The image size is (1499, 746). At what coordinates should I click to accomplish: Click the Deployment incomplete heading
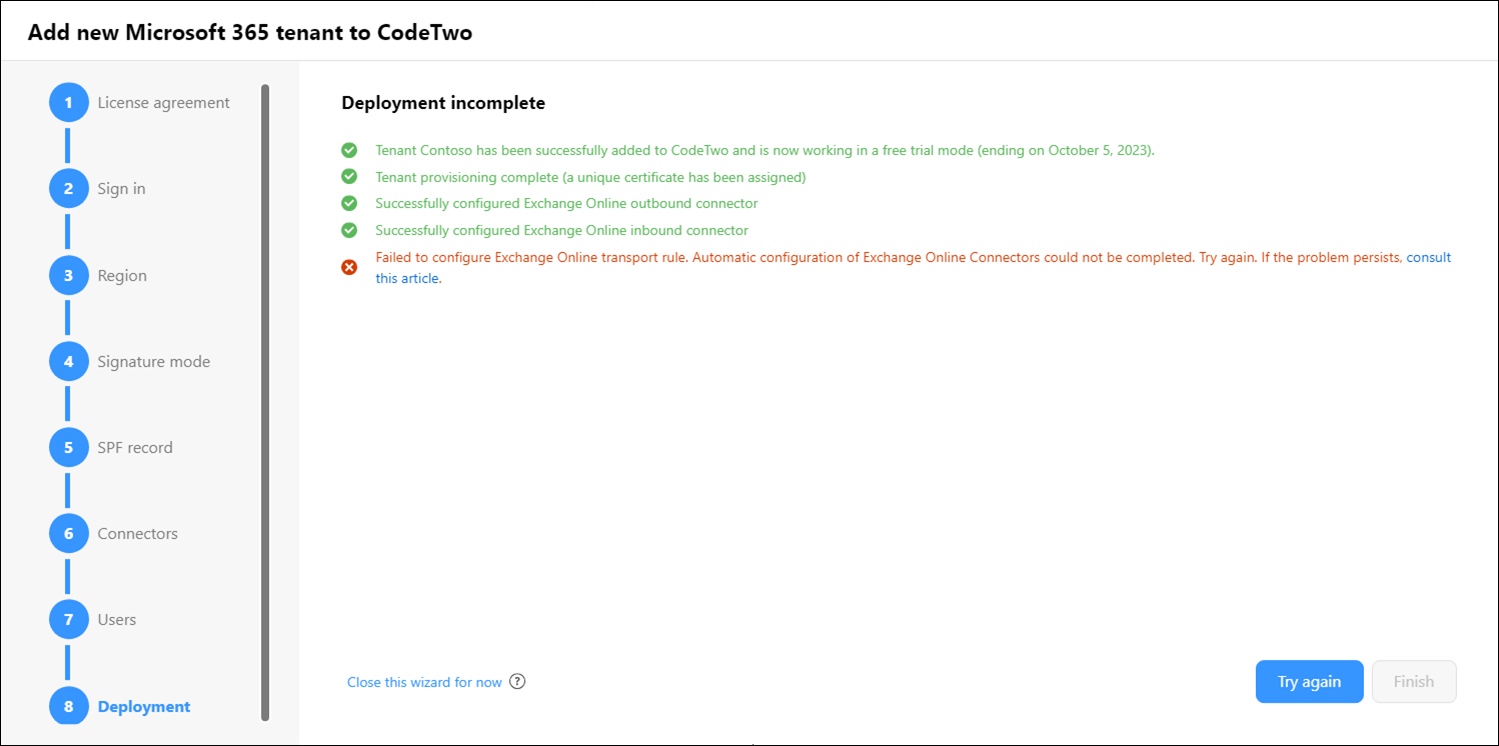[443, 103]
